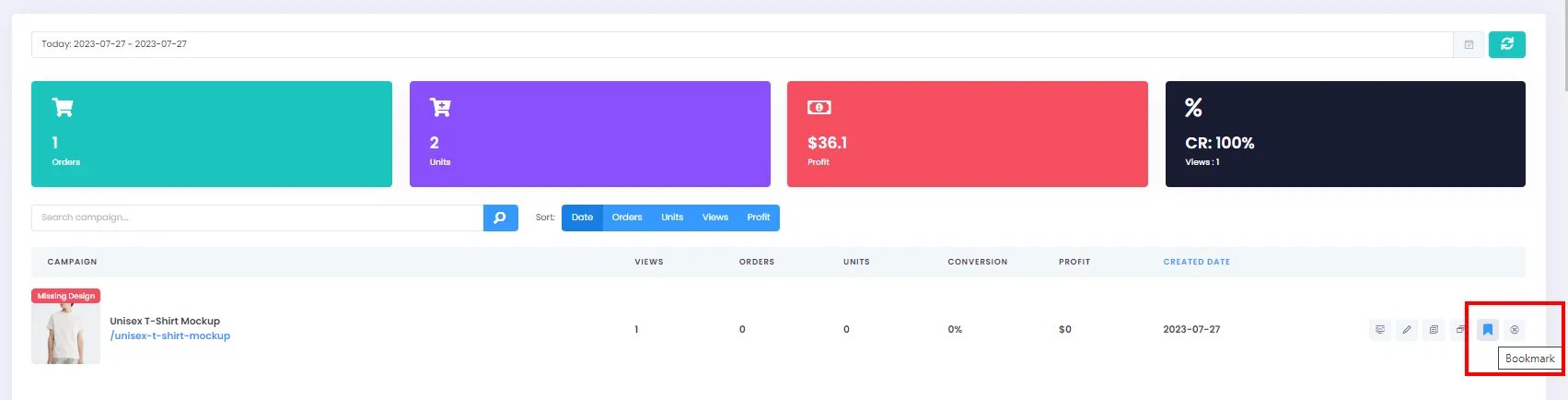Focus the Search campaign input field
This screenshot has width=1568, height=400.
click(x=258, y=218)
